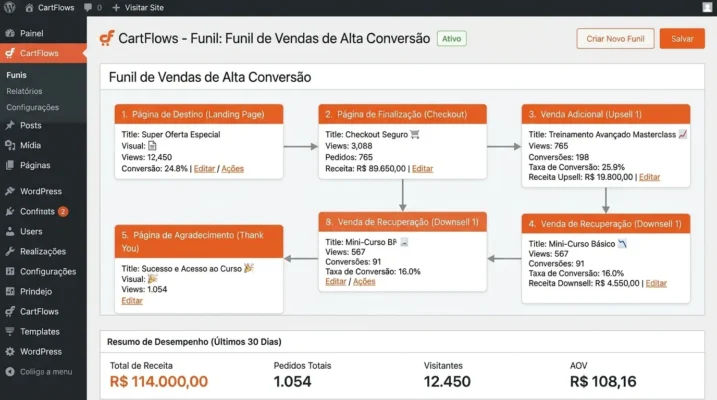Click the shopping cart icon after Checkout Seguro
The width and height of the screenshot is (717, 400).
415,134
